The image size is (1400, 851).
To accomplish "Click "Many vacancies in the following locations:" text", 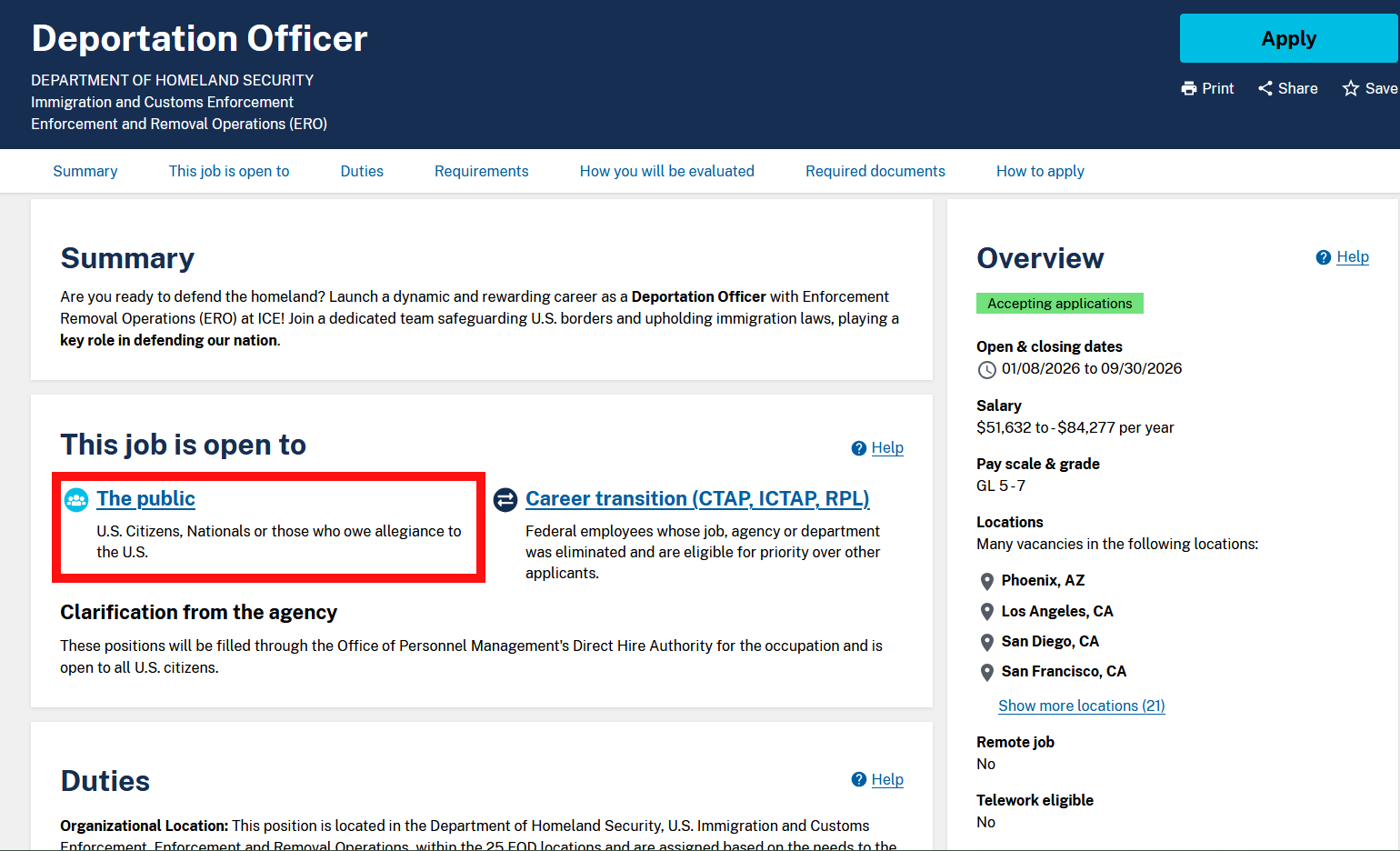I will (1117, 544).
